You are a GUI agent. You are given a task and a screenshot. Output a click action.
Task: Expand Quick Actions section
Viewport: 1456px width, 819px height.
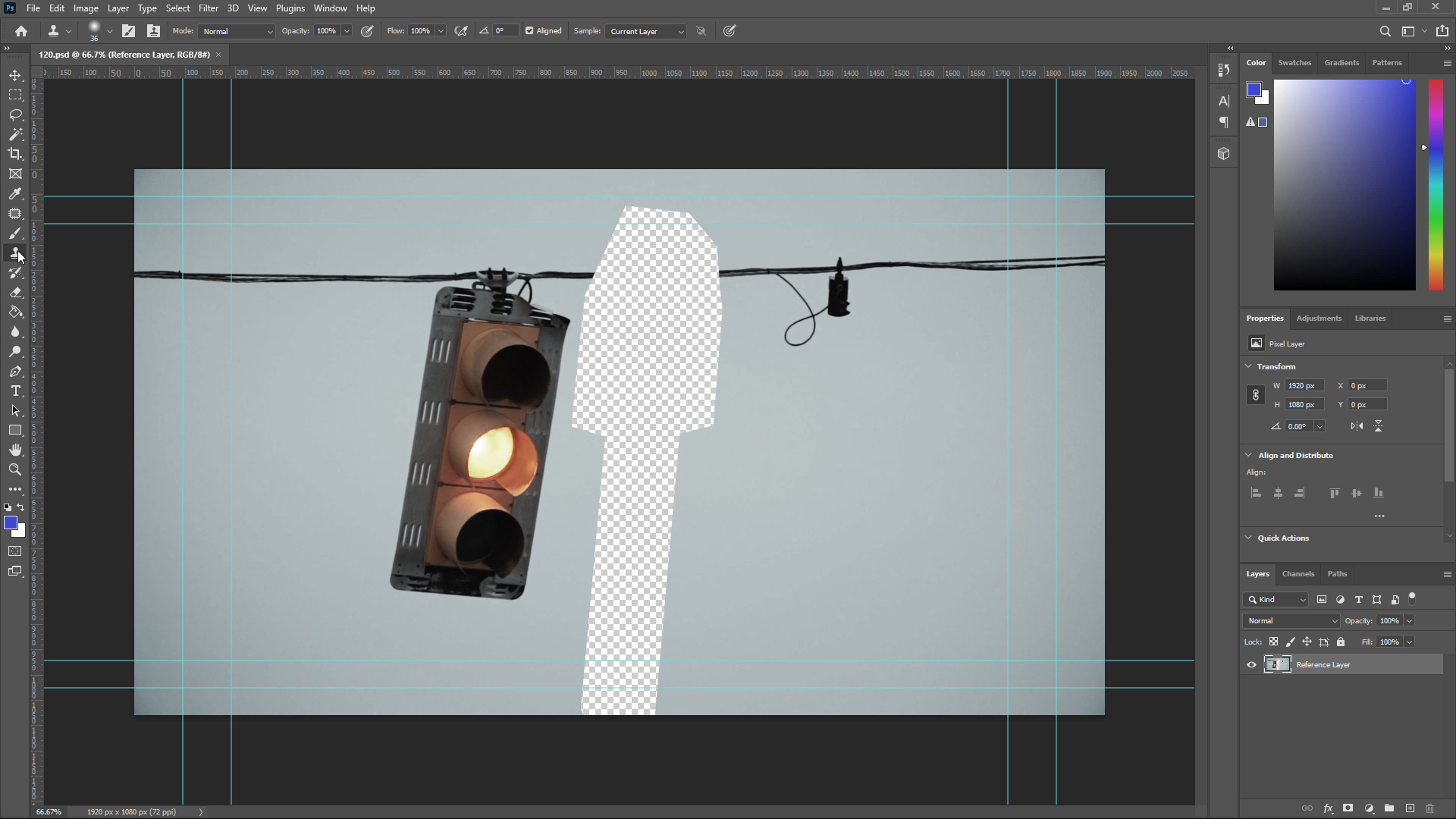point(1248,538)
